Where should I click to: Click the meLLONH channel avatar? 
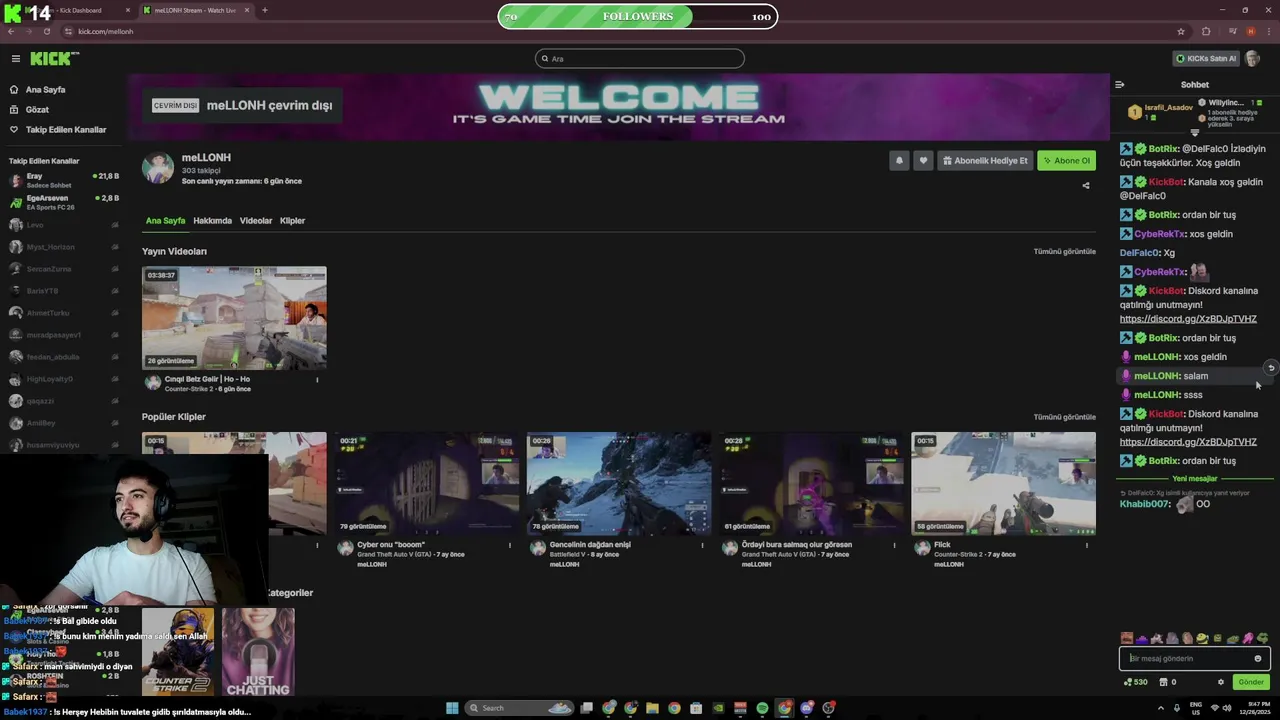158,168
